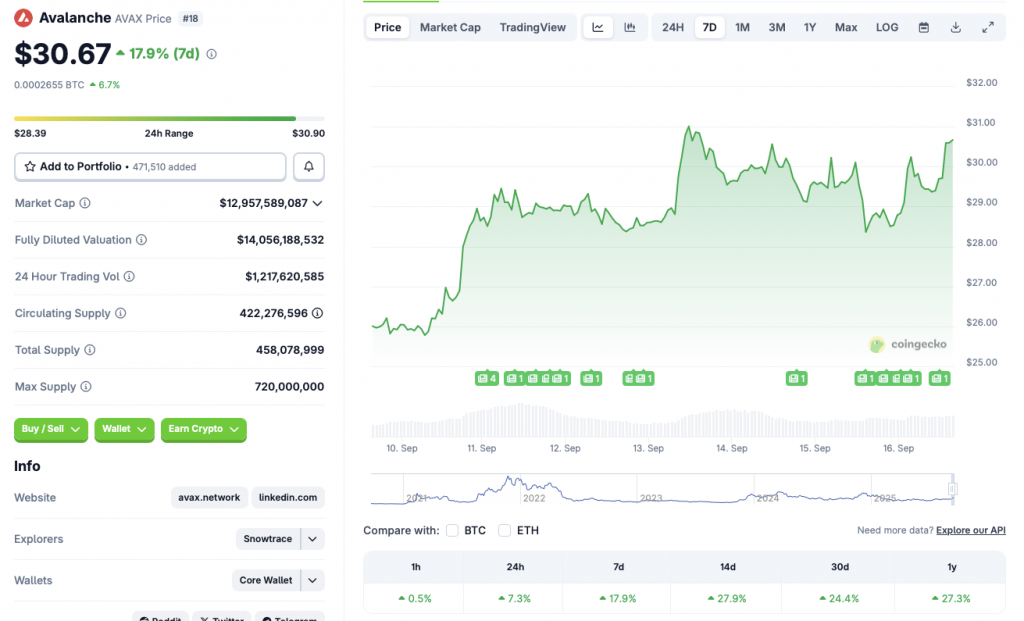Click the news marker under 15. Sep
The height and width of the screenshot is (621, 1024).
[x=797, y=378]
